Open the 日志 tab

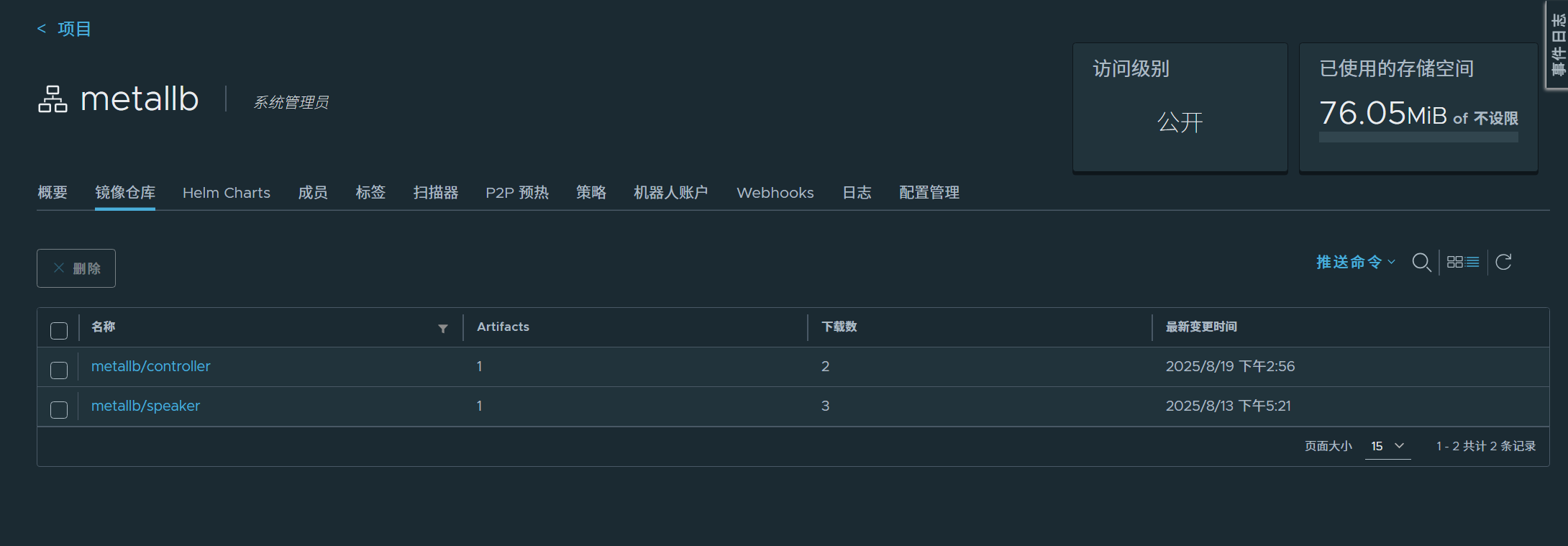tap(857, 193)
